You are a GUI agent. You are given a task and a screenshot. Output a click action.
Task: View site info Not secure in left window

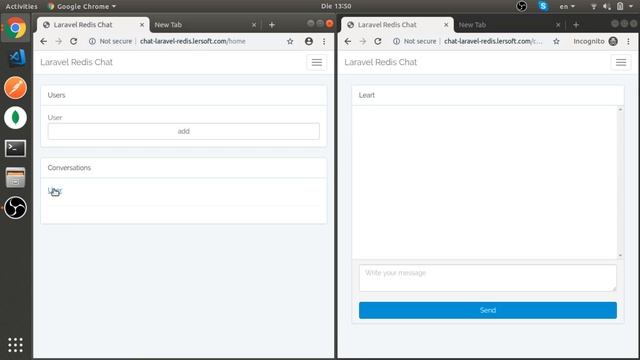pyautogui.click(x=111, y=41)
